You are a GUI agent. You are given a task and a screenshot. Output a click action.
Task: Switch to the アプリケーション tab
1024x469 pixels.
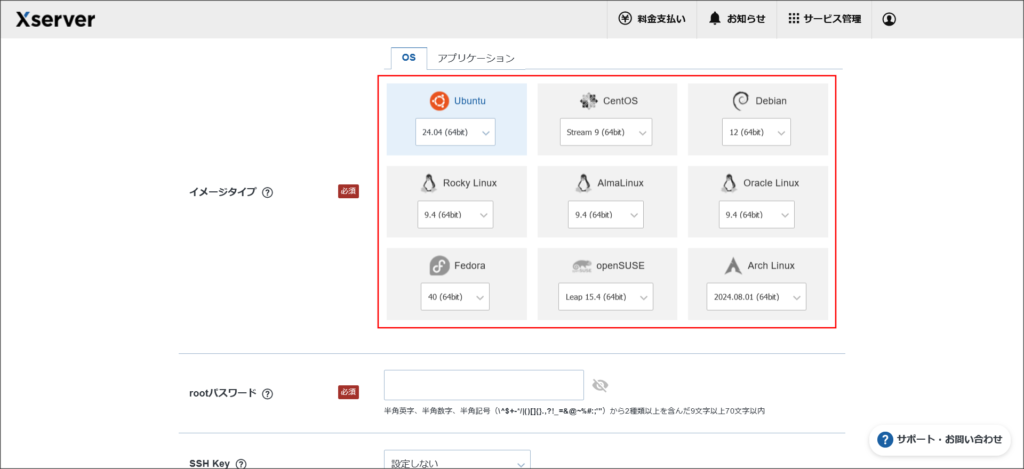point(476,57)
